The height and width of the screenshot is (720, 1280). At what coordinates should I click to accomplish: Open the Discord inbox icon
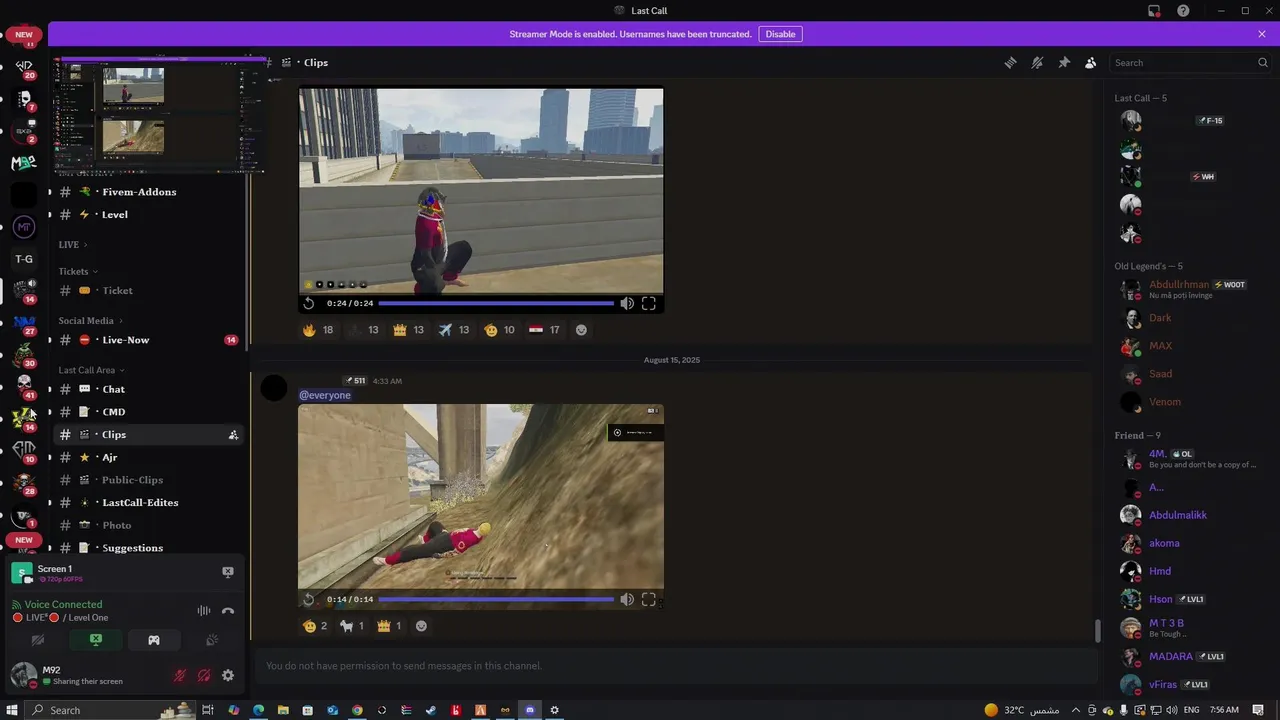[1154, 10]
